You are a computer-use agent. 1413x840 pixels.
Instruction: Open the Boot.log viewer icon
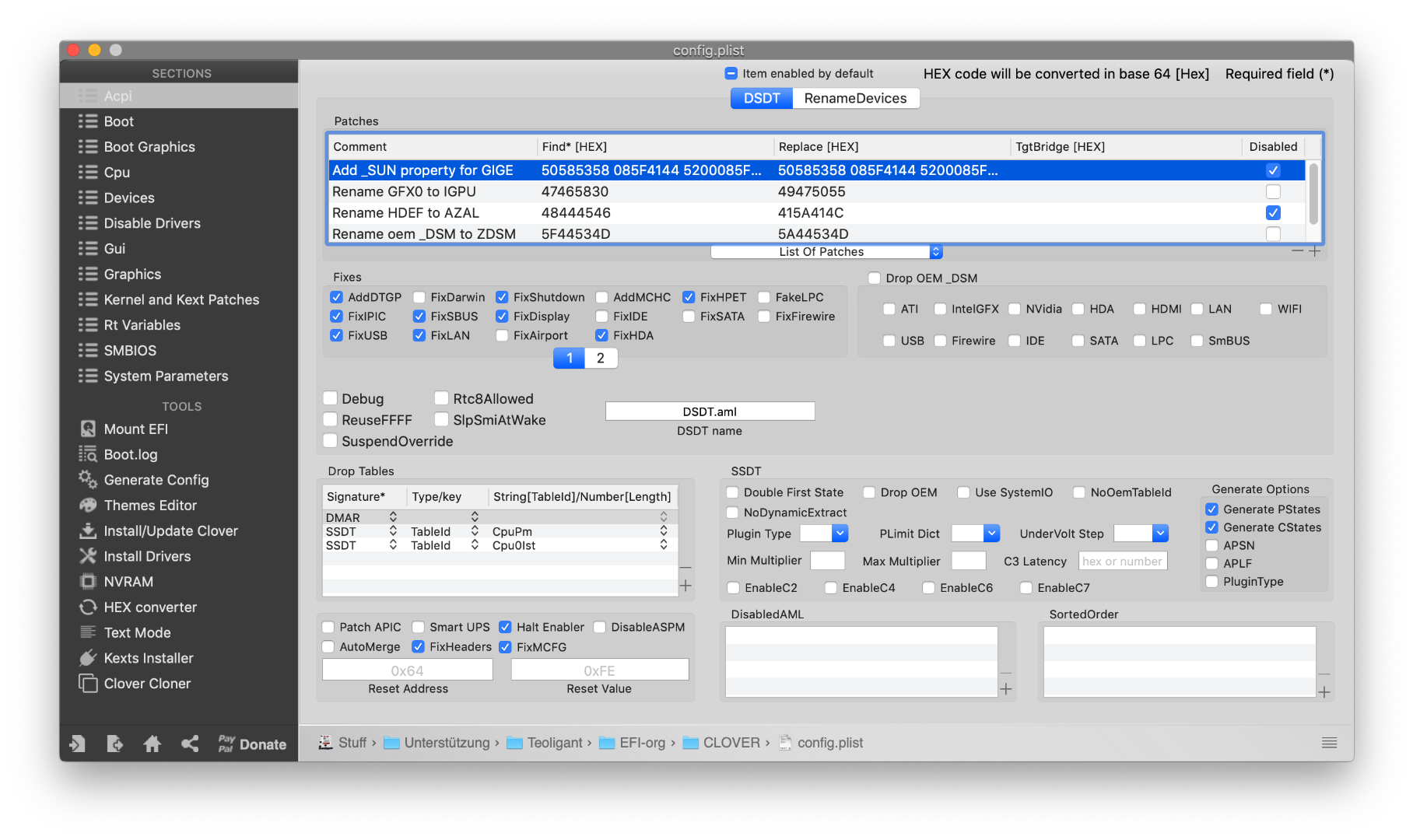[x=88, y=454]
